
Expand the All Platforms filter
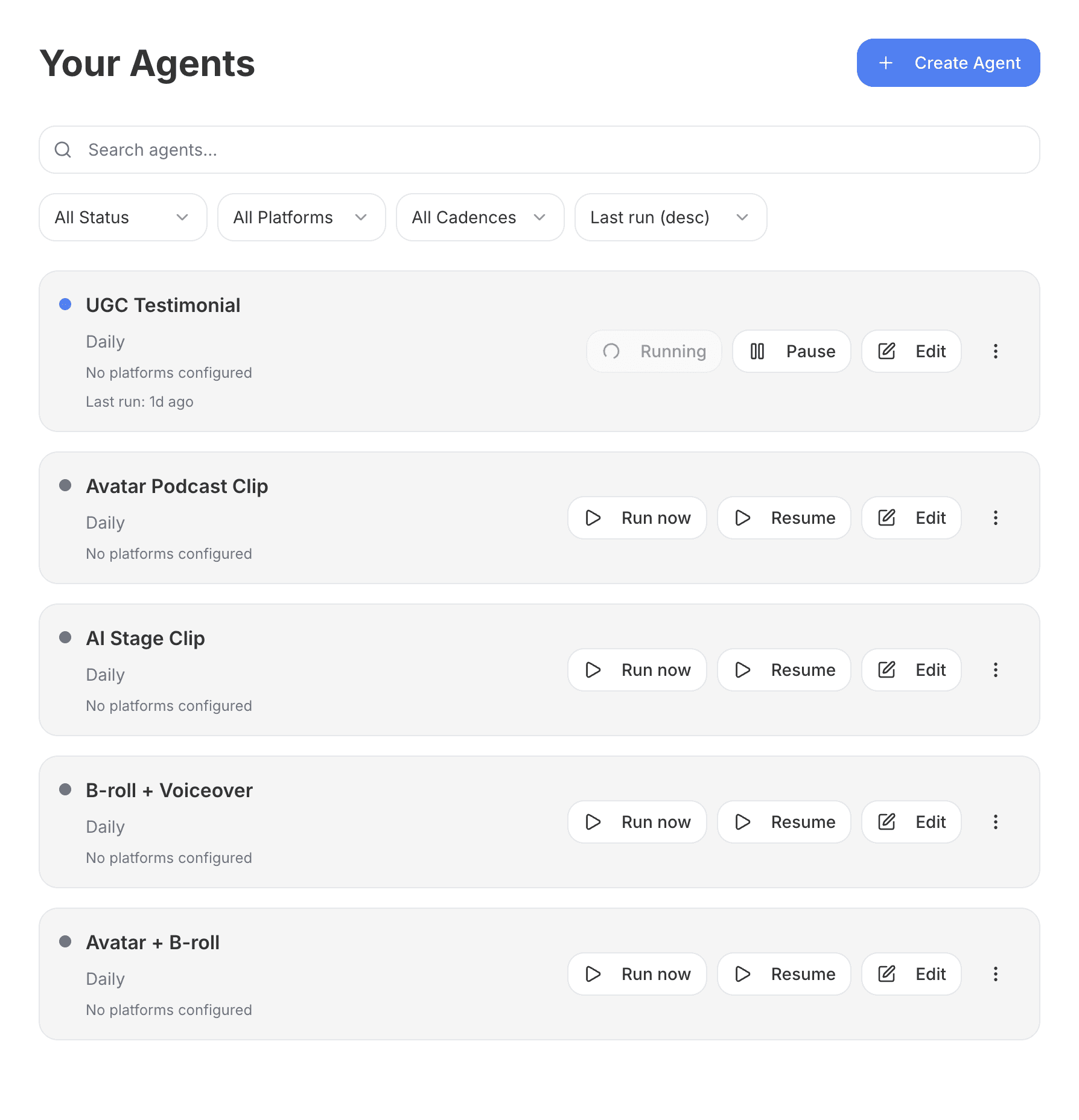pos(301,217)
